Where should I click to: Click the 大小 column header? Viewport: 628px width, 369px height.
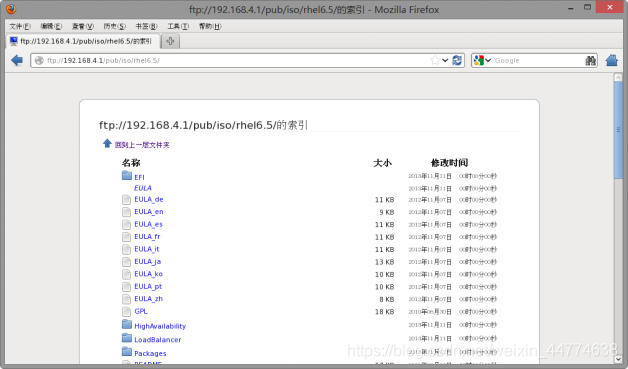point(382,163)
